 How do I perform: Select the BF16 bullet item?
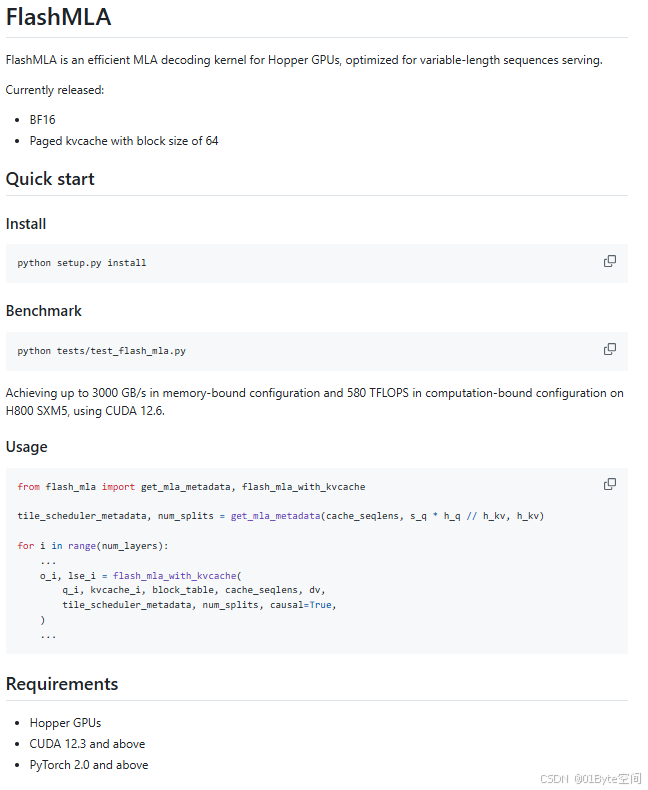[42, 120]
